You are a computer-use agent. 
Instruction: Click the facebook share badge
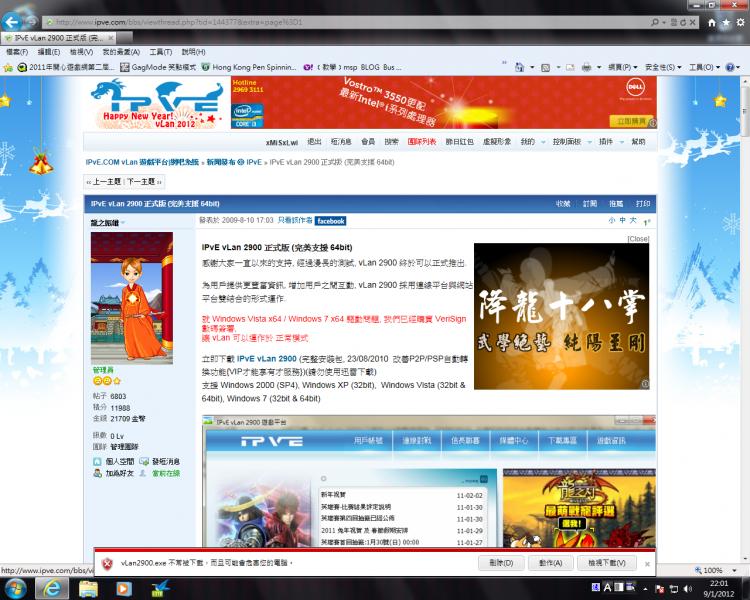tap(331, 221)
